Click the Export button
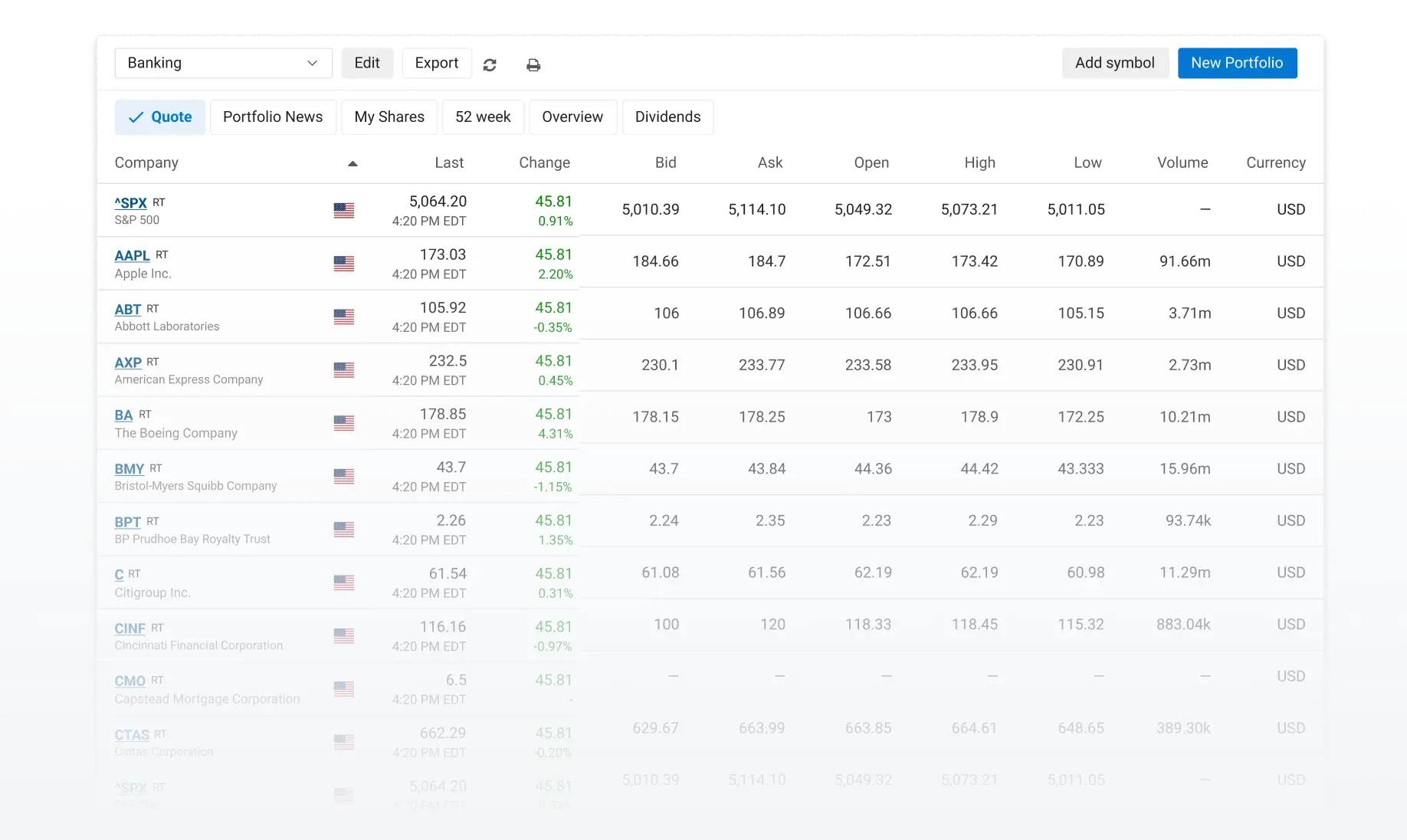The width and height of the screenshot is (1407, 840). coord(437,63)
